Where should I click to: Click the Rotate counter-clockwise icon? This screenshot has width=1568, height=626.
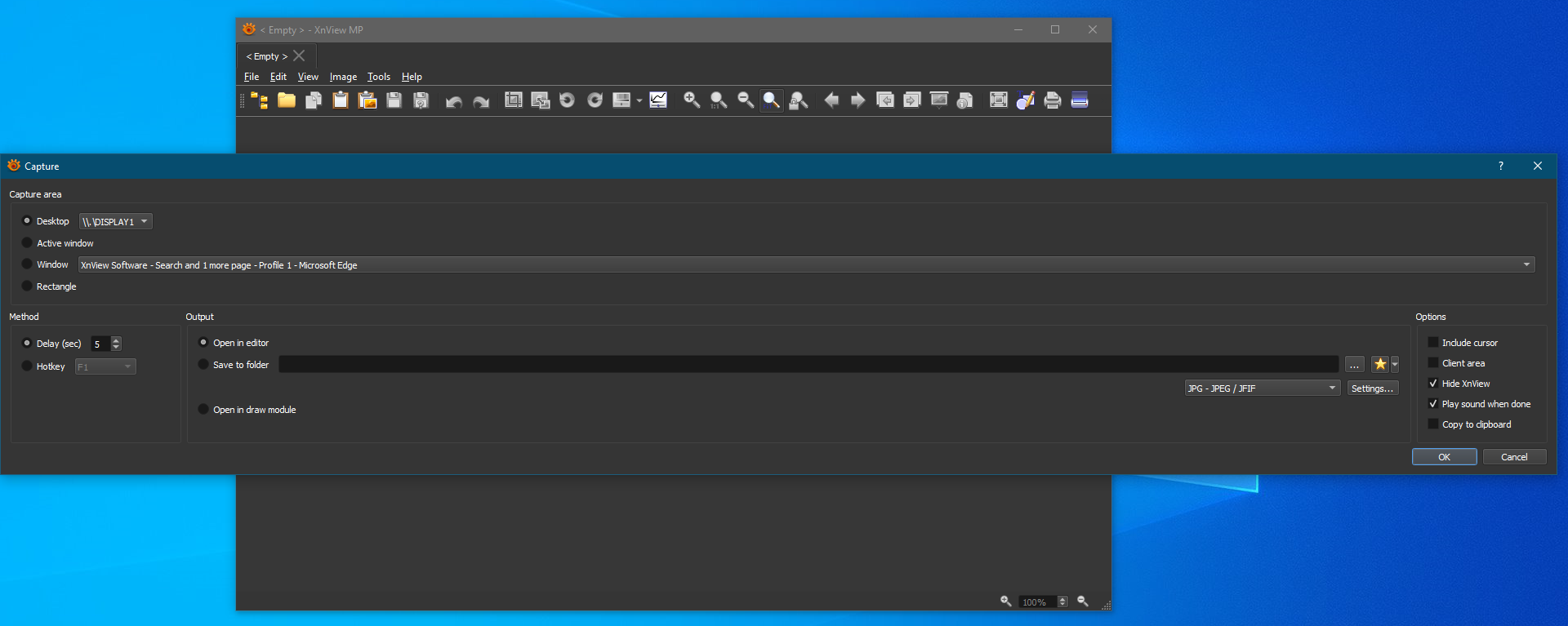tap(568, 100)
